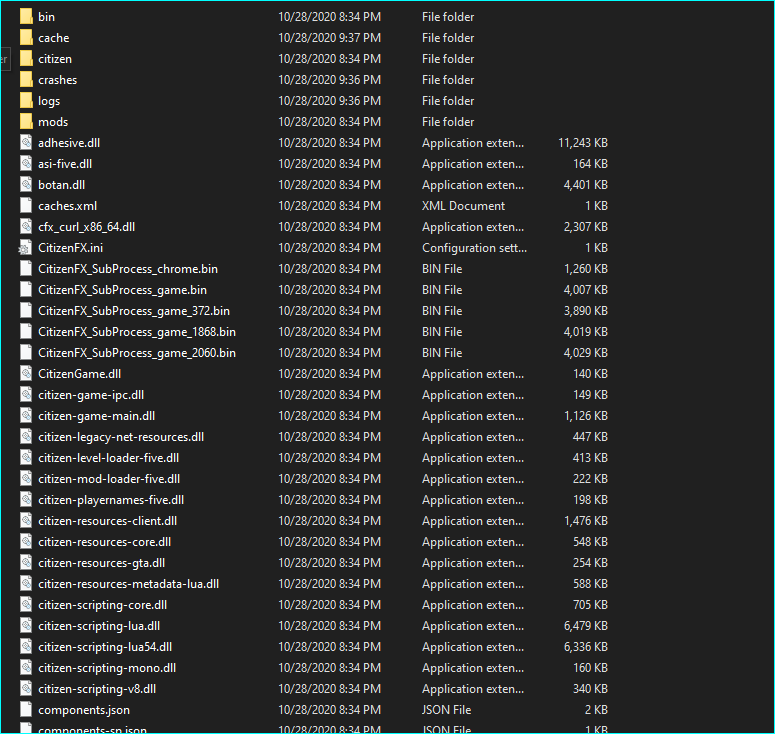775x734 pixels.
Task: Click the botan.dll size 4,401 KB
Action: point(586,184)
